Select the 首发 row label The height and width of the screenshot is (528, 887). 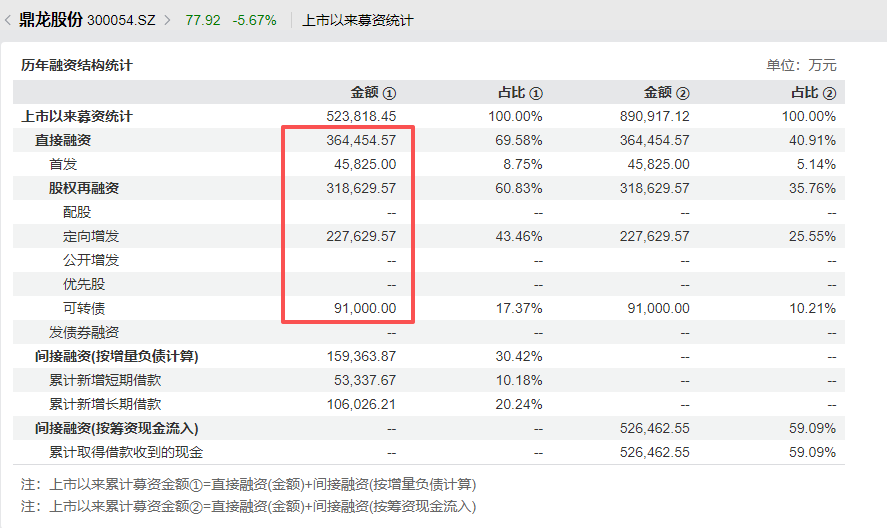63,164
